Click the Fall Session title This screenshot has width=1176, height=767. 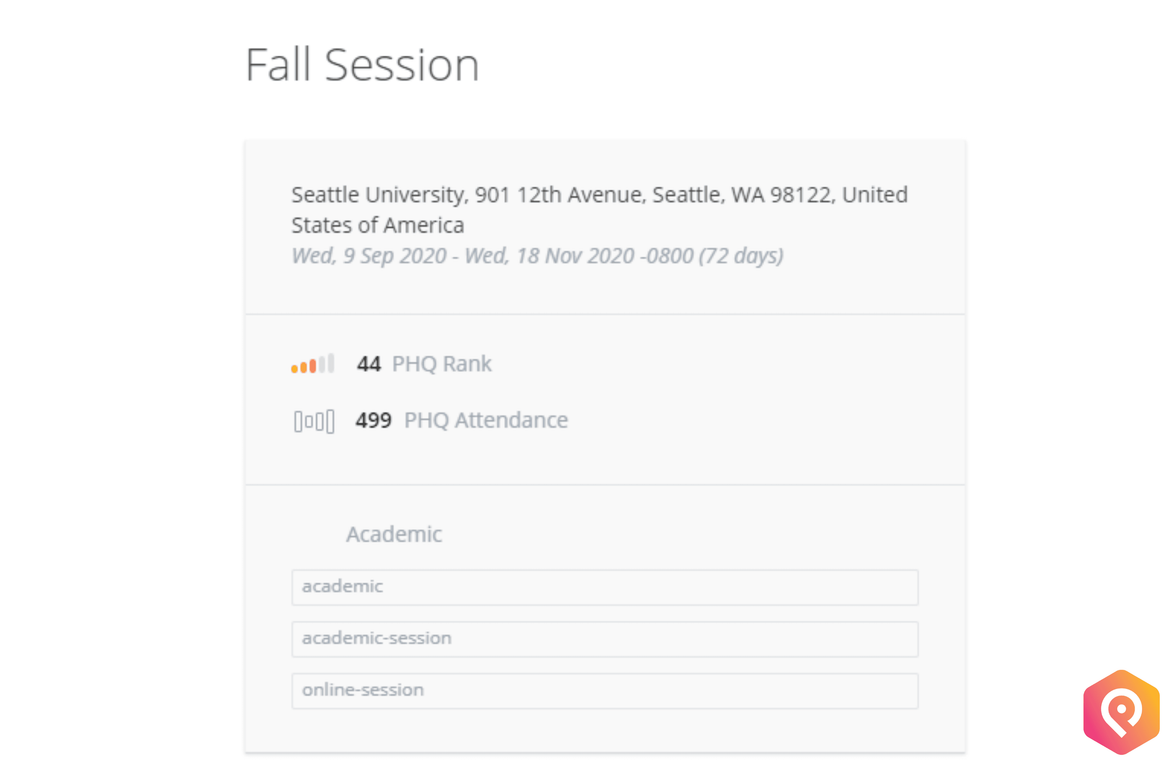[x=361, y=64]
